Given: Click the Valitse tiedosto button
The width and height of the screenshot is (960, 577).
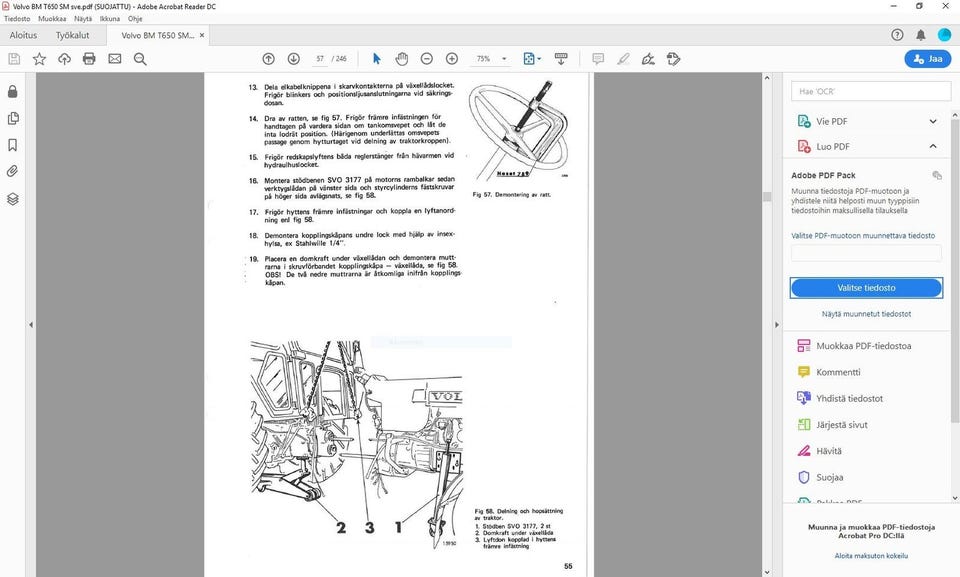Looking at the screenshot, I should coord(866,288).
